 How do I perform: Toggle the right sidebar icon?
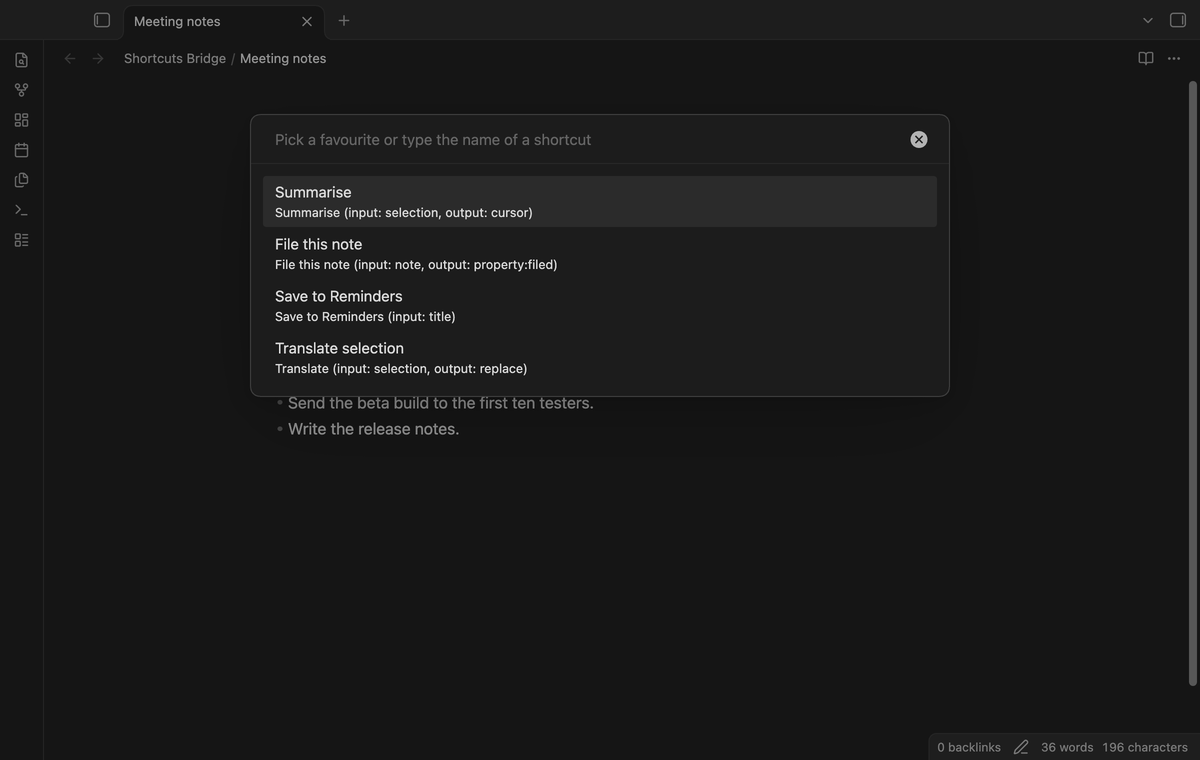pos(1178,20)
